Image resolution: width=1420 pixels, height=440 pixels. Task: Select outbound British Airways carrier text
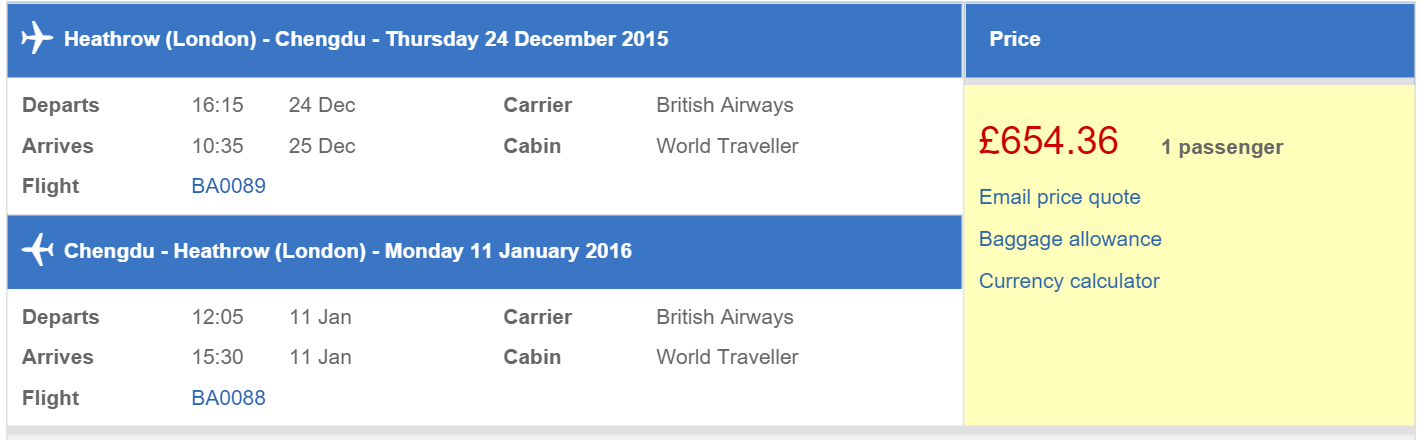(725, 105)
